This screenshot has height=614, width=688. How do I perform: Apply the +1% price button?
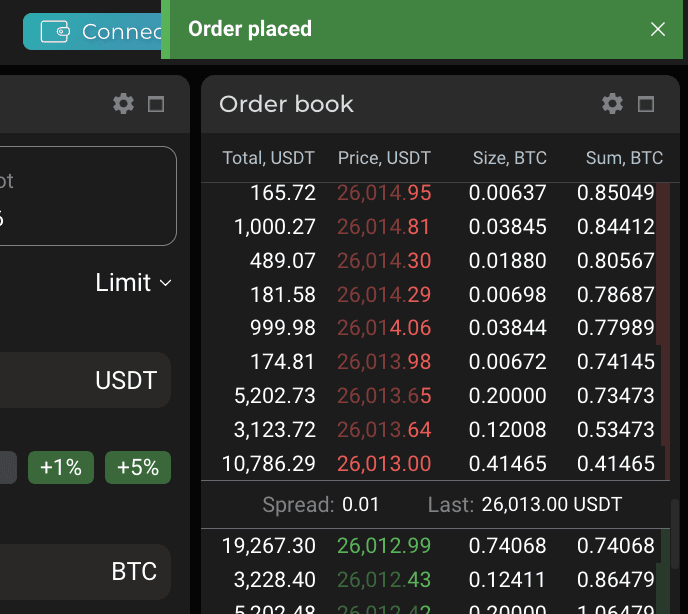(x=61, y=467)
